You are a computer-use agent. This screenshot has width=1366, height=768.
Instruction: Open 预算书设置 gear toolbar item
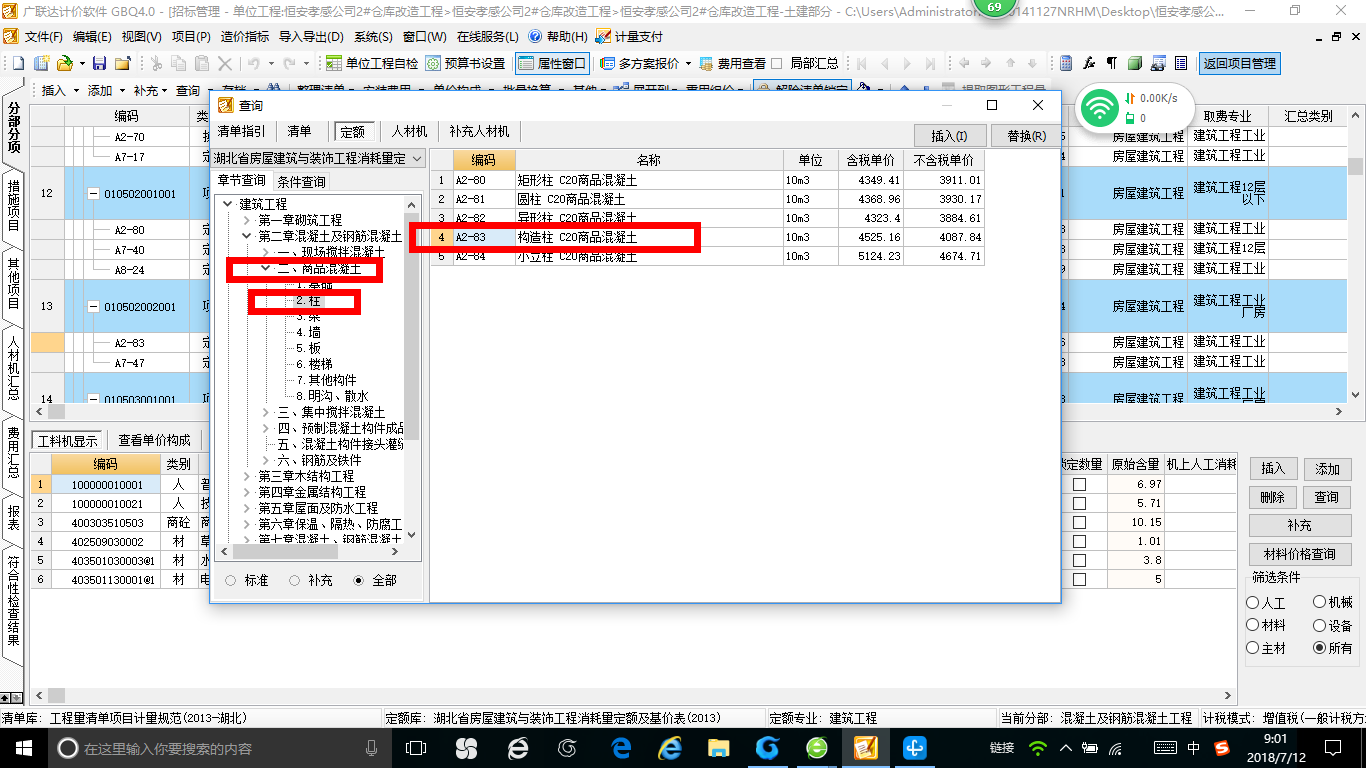(466, 63)
